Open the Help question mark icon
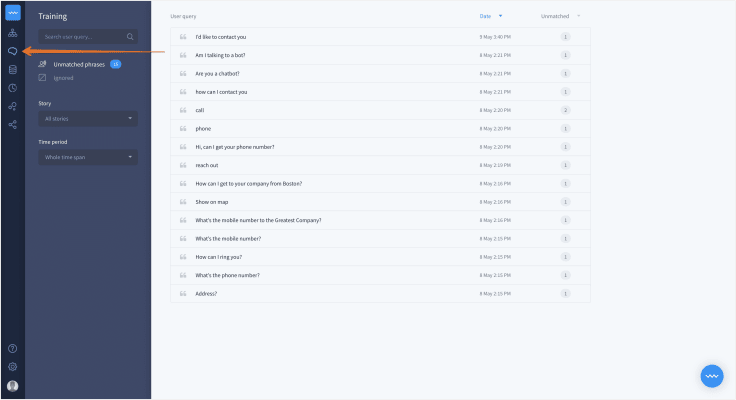 12,348
